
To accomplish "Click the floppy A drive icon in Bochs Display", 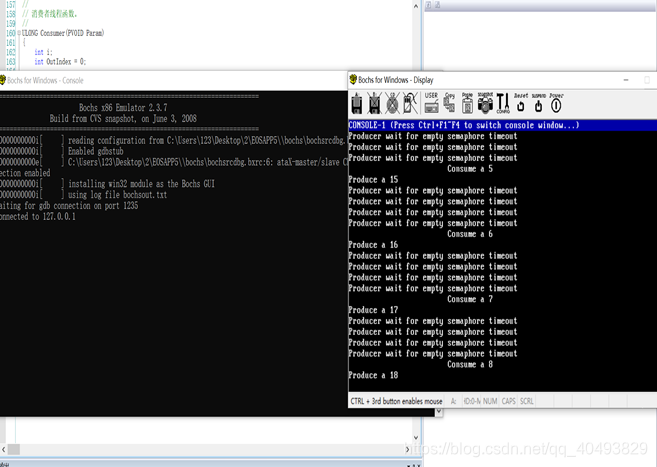I will 357,103.
